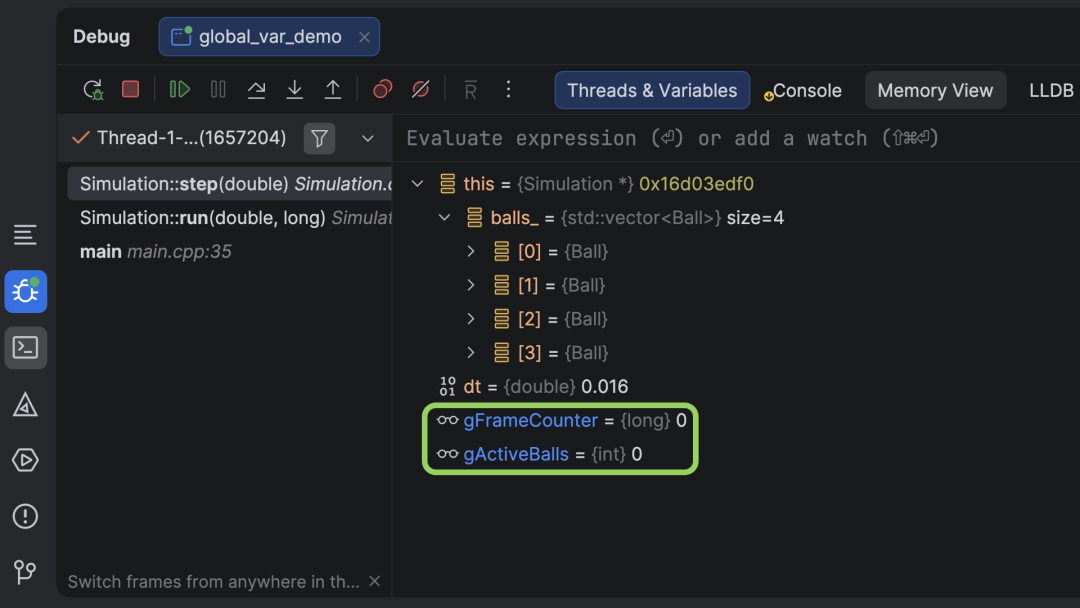
Task: Resume program execution
Action: pyautogui.click(x=180, y=90)
